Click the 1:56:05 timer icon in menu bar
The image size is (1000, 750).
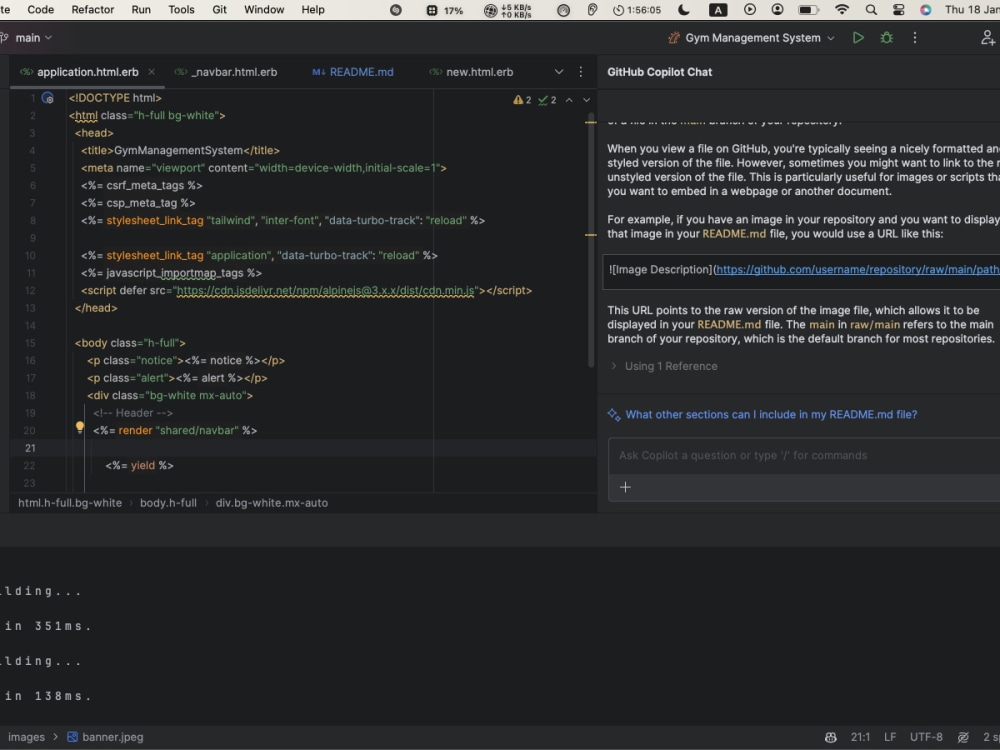coord(636,10)
